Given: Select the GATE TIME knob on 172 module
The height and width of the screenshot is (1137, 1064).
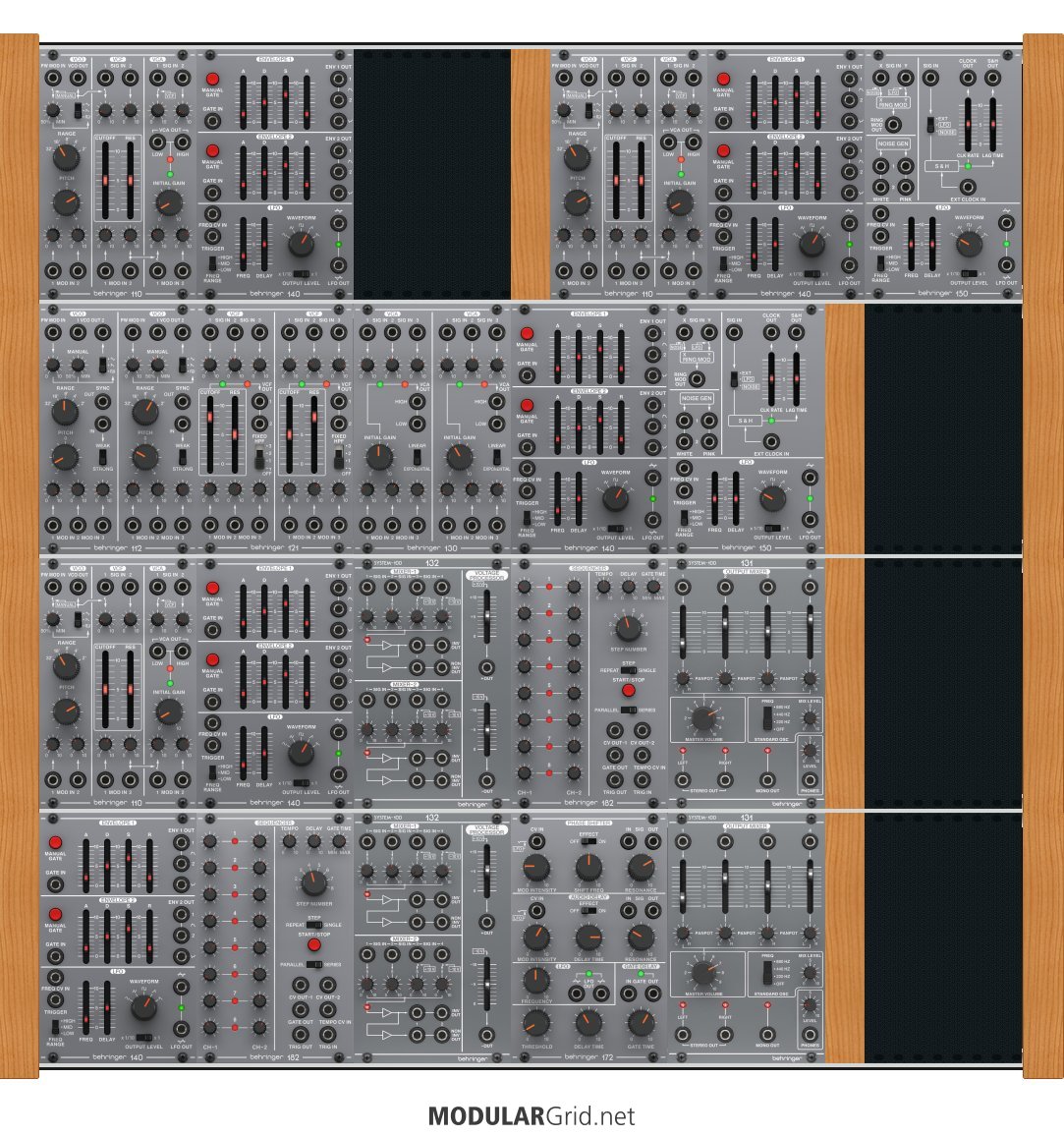Looking at the screenshot, I should (x=641, y=1023).
